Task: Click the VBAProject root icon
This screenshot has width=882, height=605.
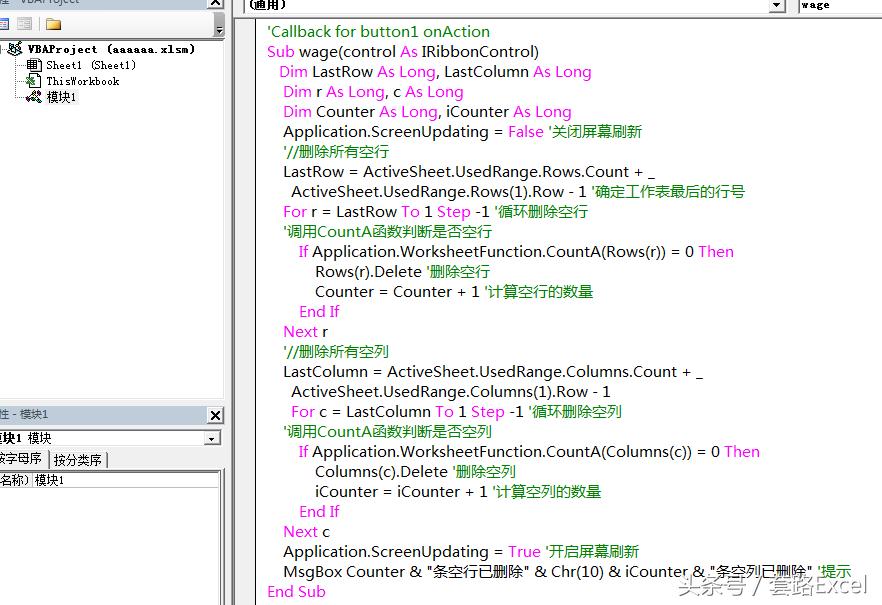Action: (14, 49)
